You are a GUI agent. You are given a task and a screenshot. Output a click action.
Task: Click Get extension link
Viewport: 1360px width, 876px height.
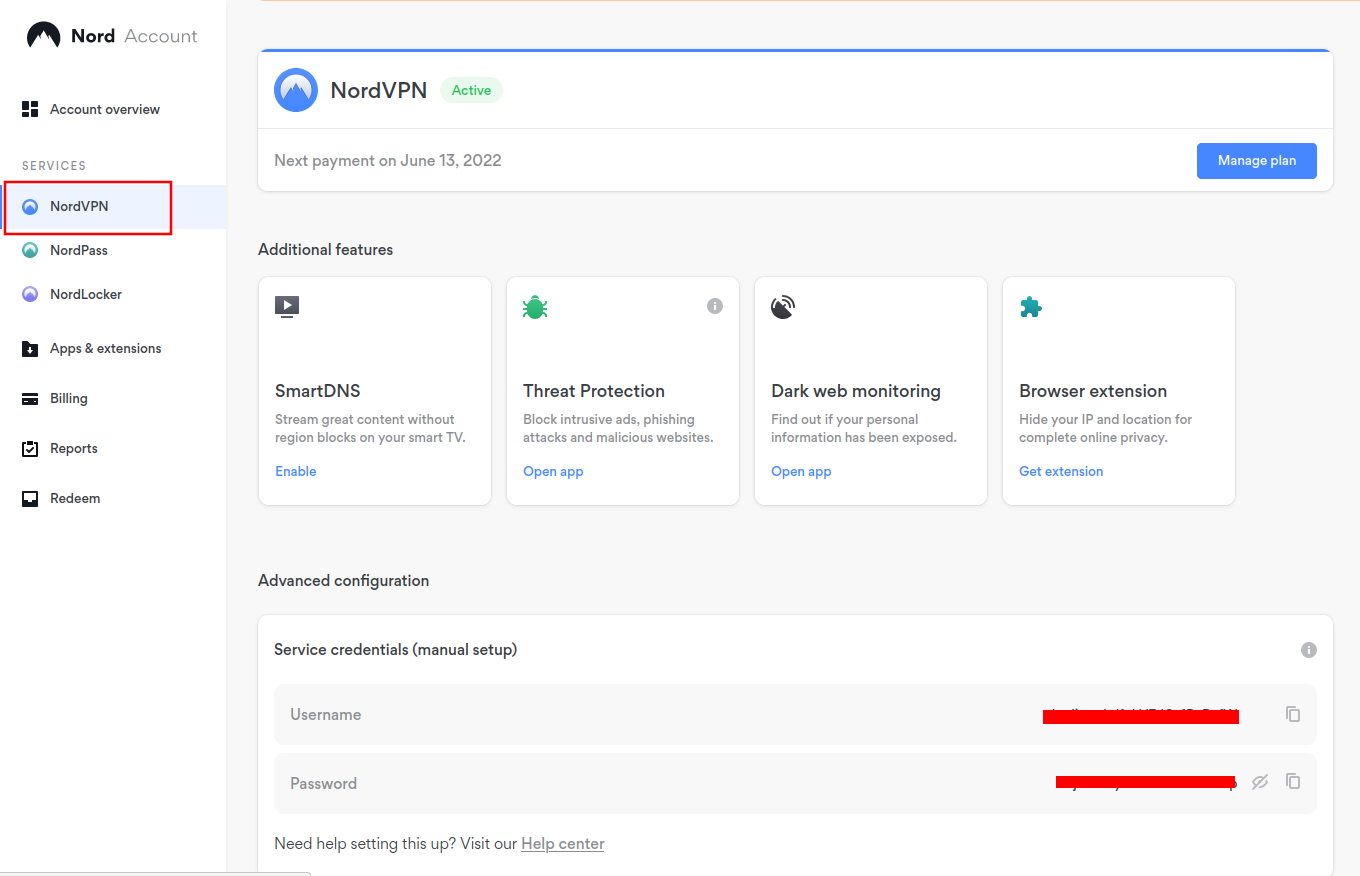[x=1060, y=471]
